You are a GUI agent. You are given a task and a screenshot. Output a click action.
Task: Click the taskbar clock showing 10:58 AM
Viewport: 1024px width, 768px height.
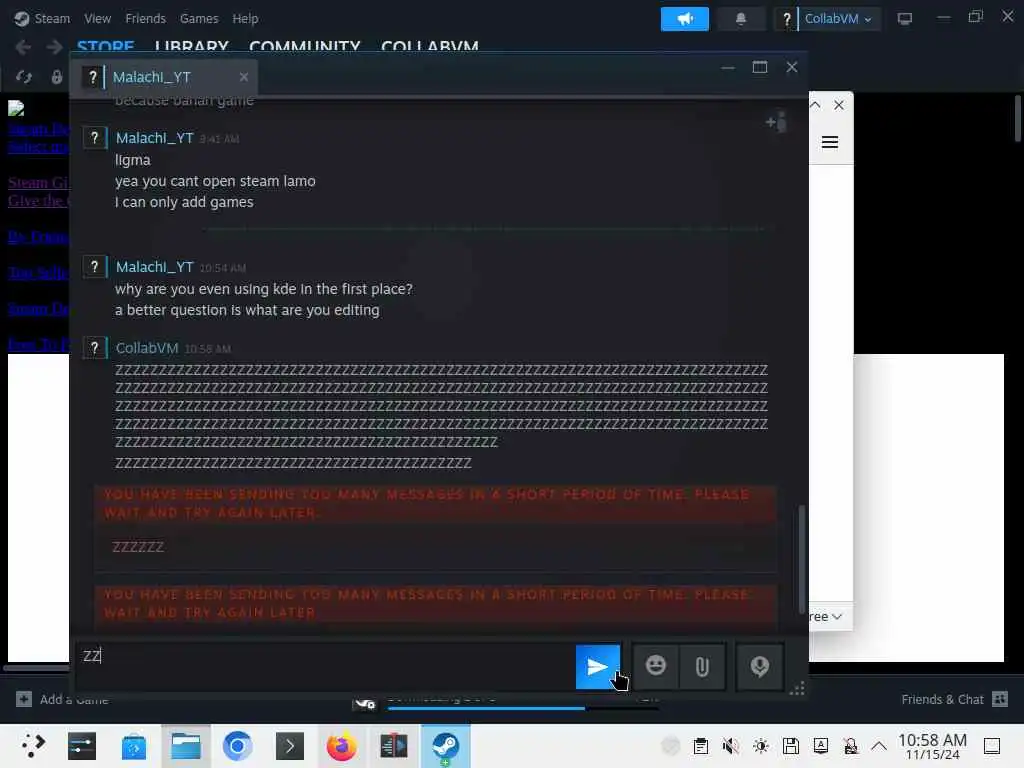(932, 746)
